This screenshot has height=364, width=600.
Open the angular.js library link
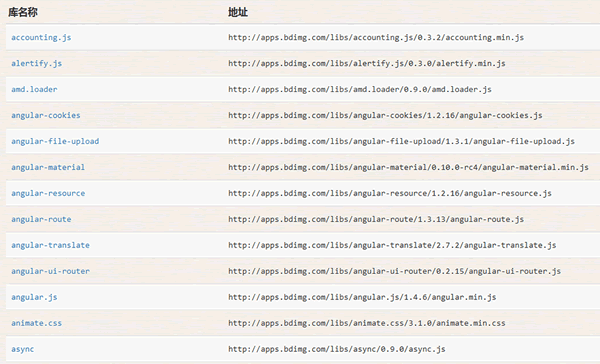point(34,297)
